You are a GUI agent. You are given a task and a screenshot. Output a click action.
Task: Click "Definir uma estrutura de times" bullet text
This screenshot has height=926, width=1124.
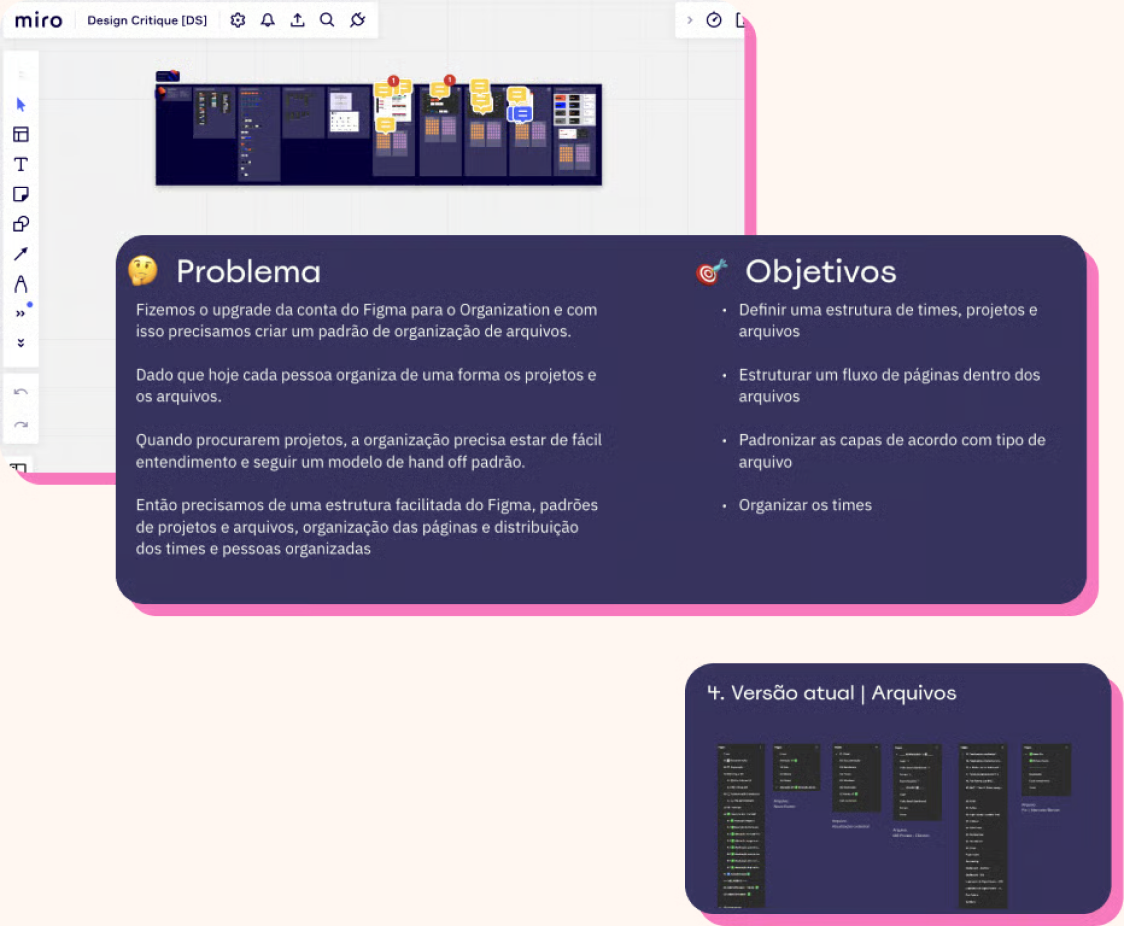(888, 320)
